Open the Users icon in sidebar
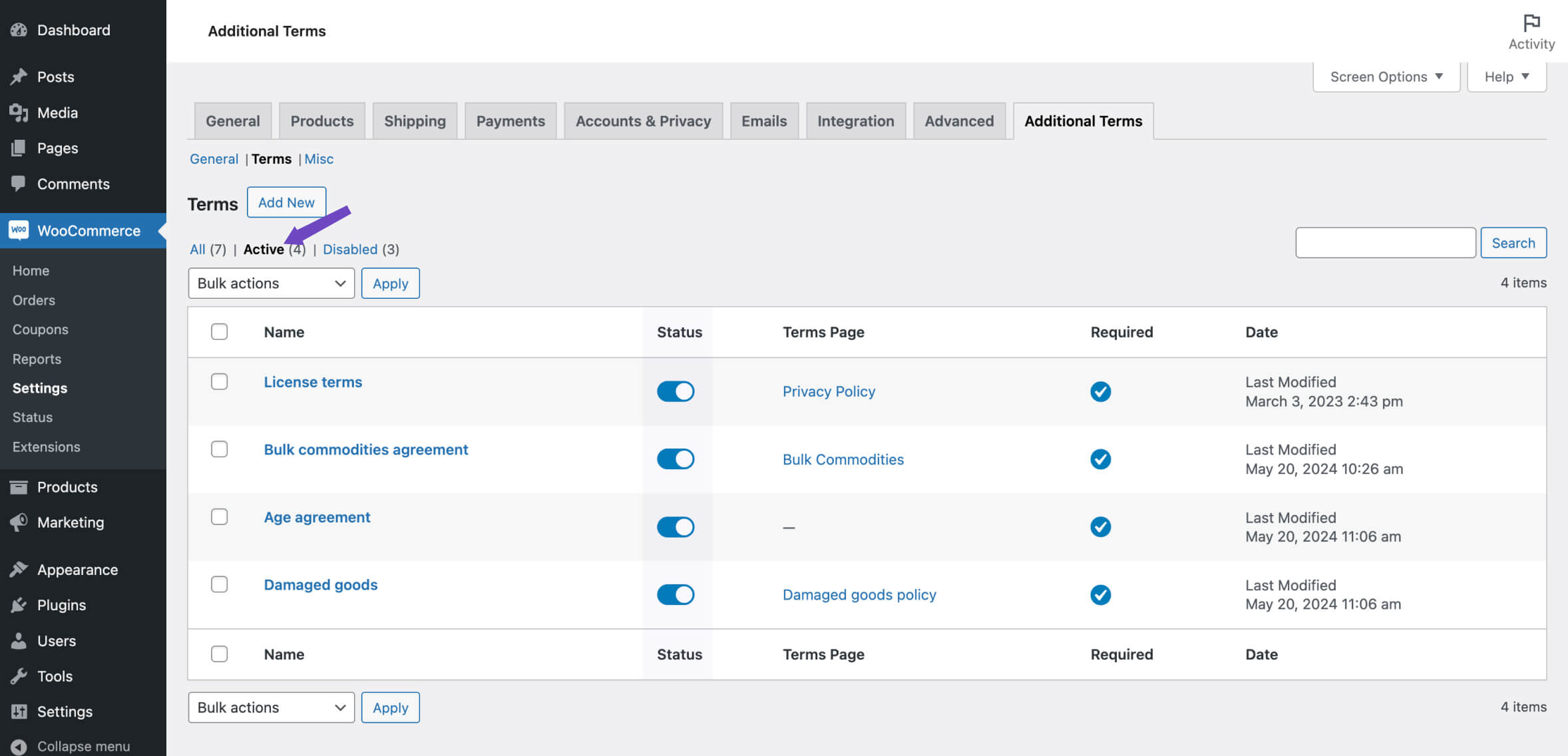The height and width of the screenshot is (756, 1568). click(19, 640)
